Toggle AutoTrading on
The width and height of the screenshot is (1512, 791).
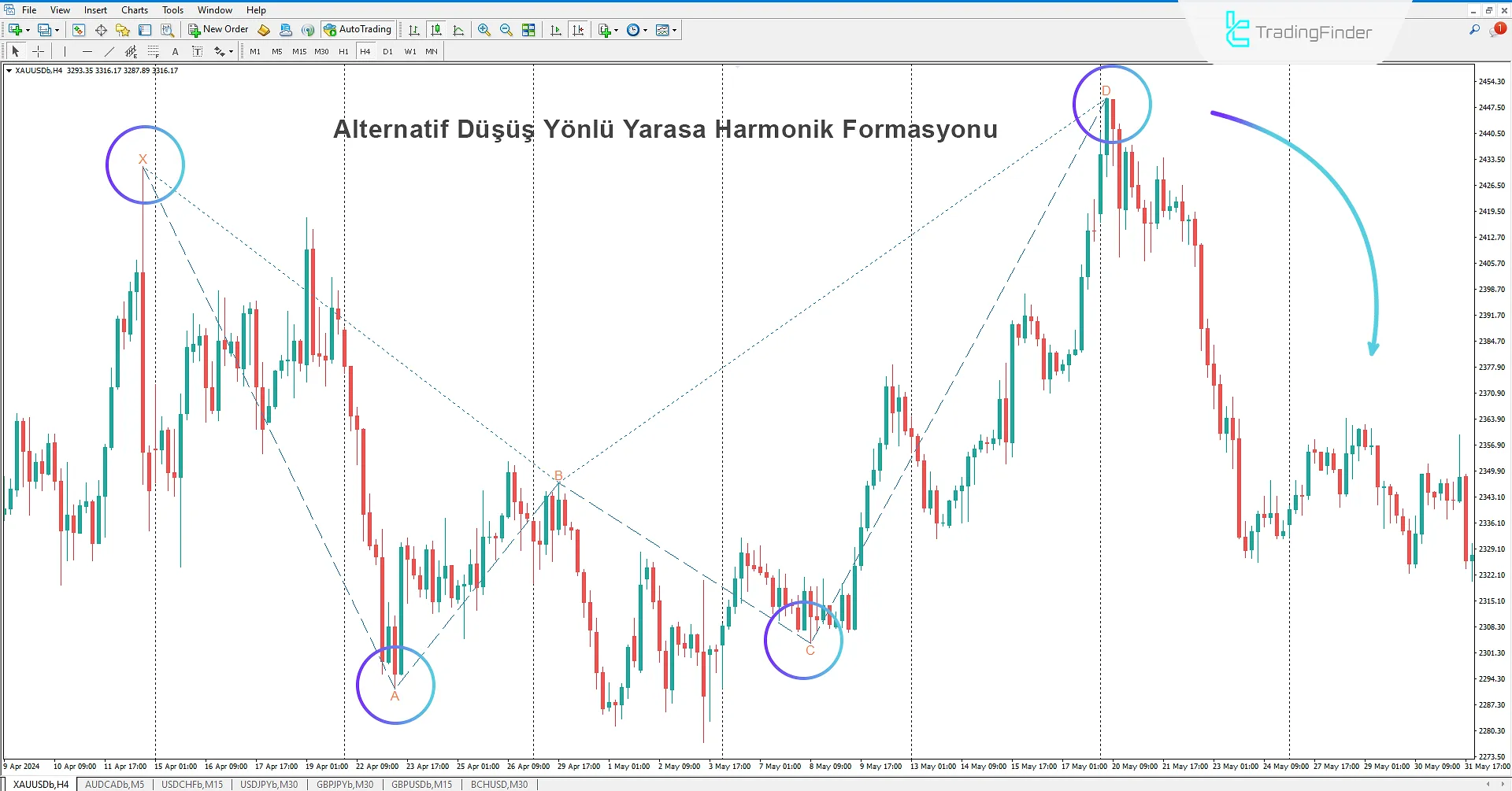coord(358,30)
